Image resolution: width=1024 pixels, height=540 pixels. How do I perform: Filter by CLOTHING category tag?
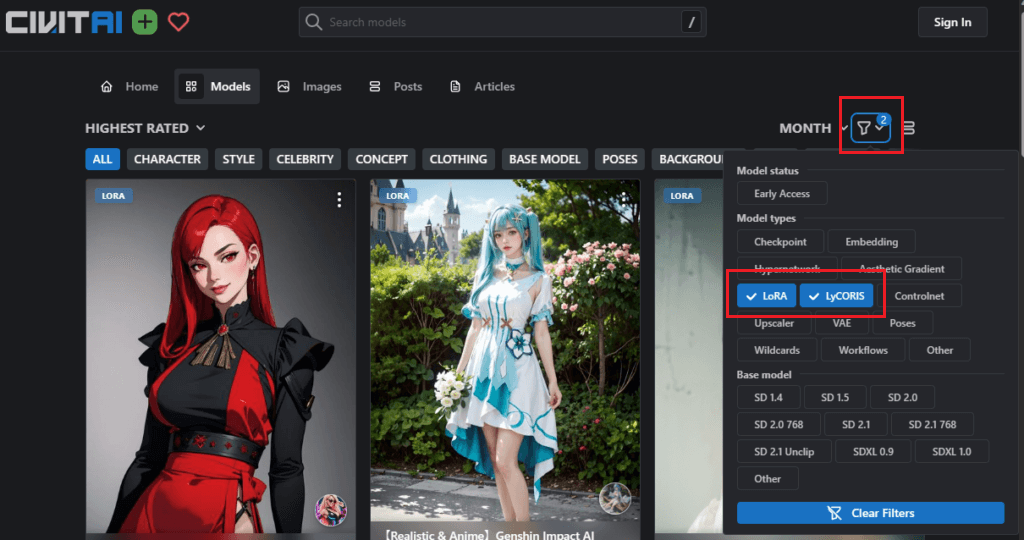tap(458, 159)
